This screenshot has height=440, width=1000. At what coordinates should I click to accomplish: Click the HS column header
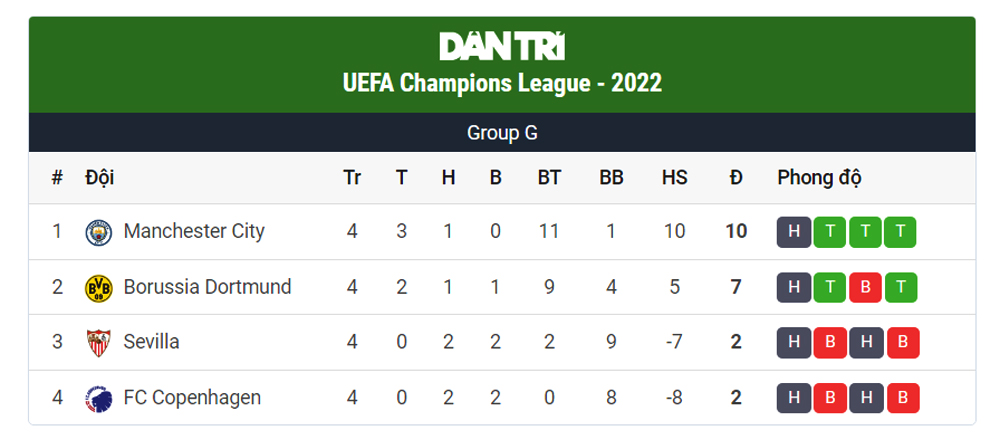click(674, 178)
